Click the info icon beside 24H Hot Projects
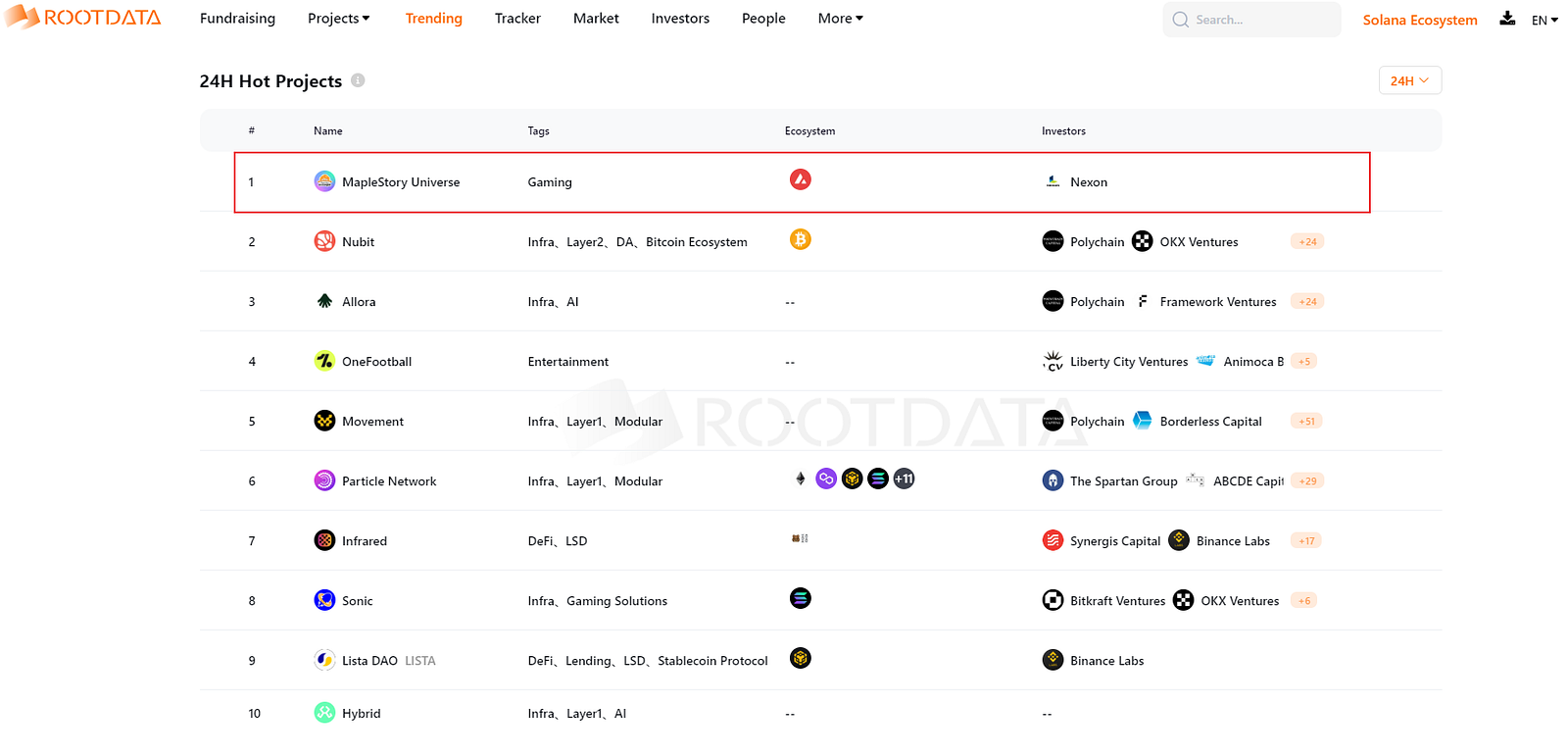1568x756 pixels. pos(358,80)
